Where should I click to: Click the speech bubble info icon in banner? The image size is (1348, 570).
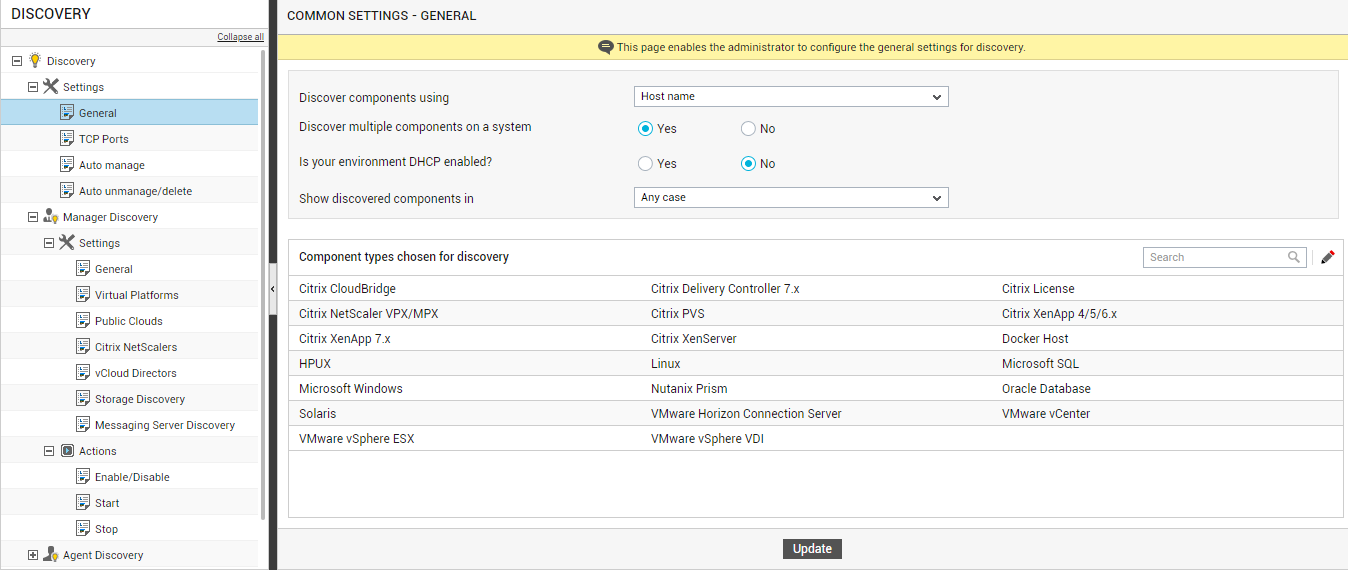[x=605, y=47]
